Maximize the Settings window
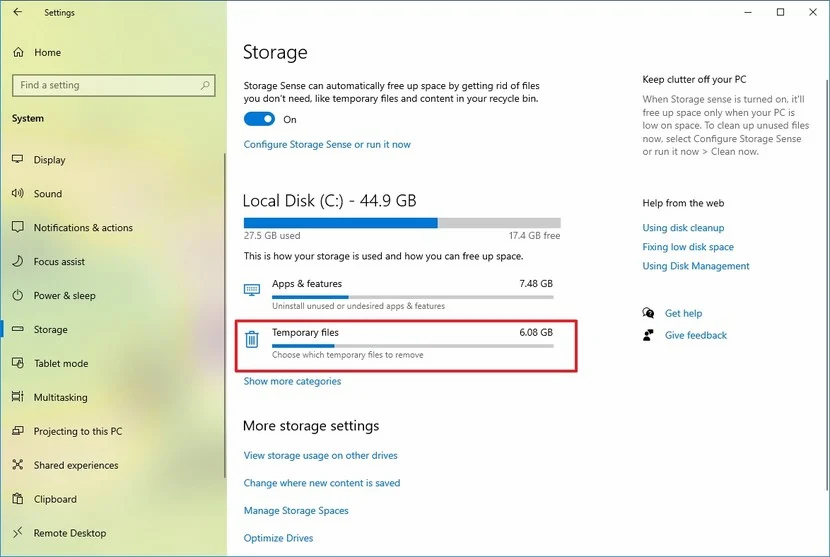 (780, 12)
